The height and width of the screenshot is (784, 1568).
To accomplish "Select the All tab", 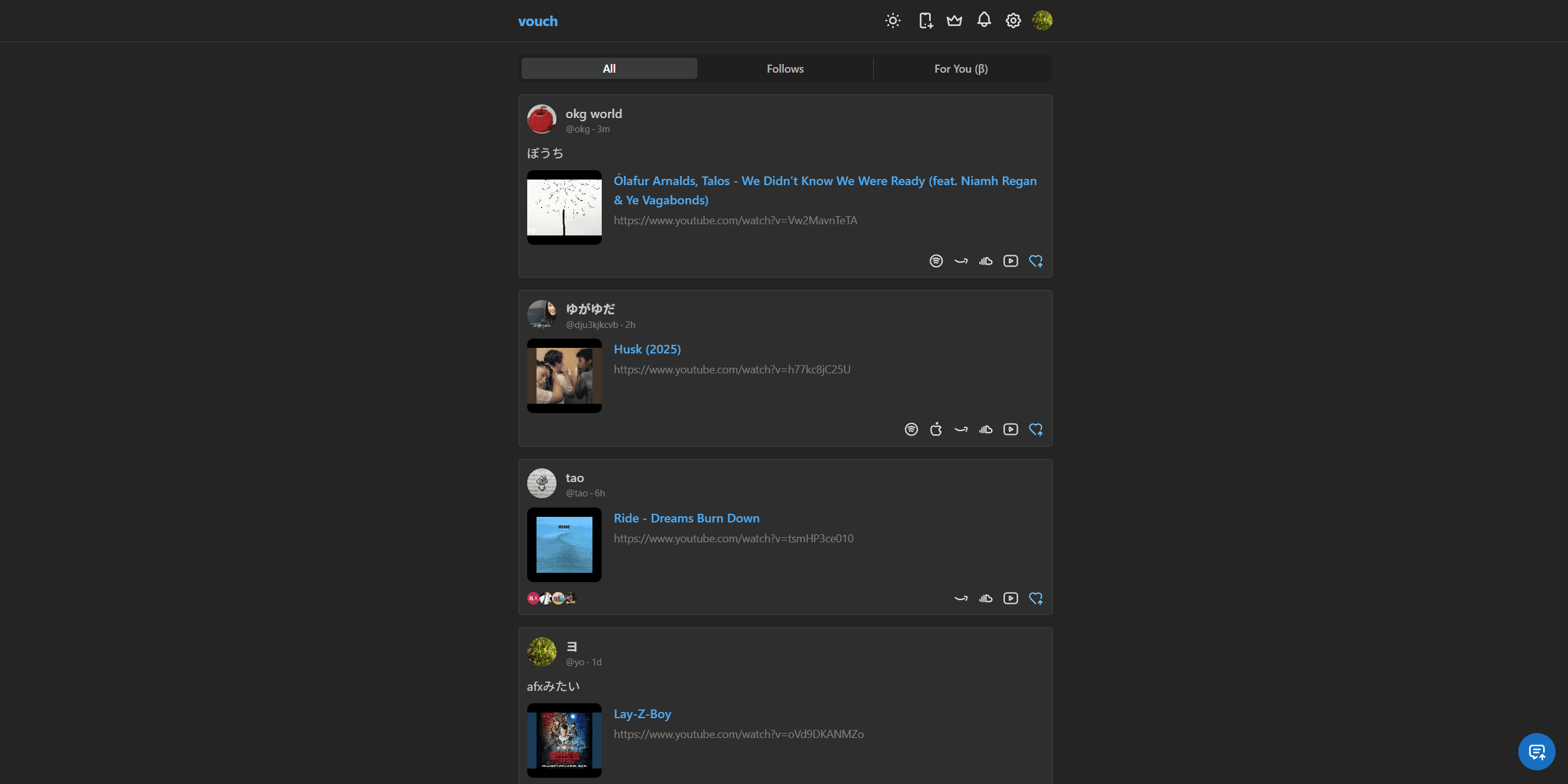I will (609, 68).
